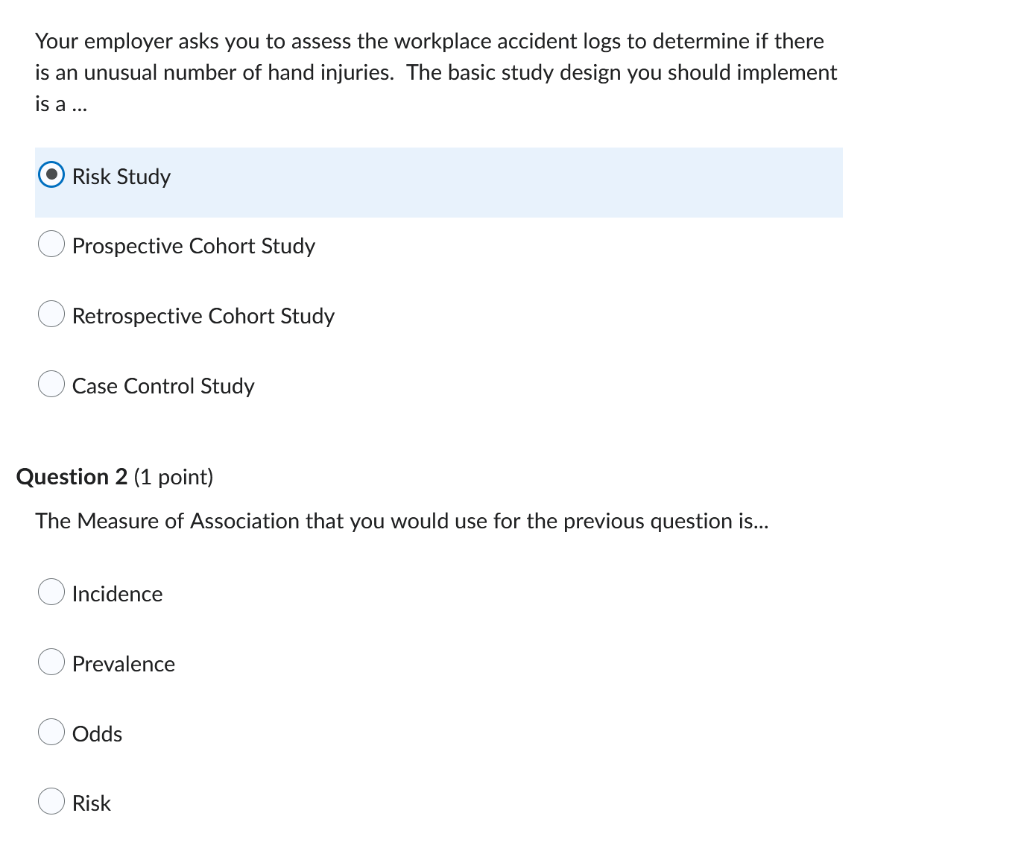Click the Question 2 prompt text

(x=402, y=521)
